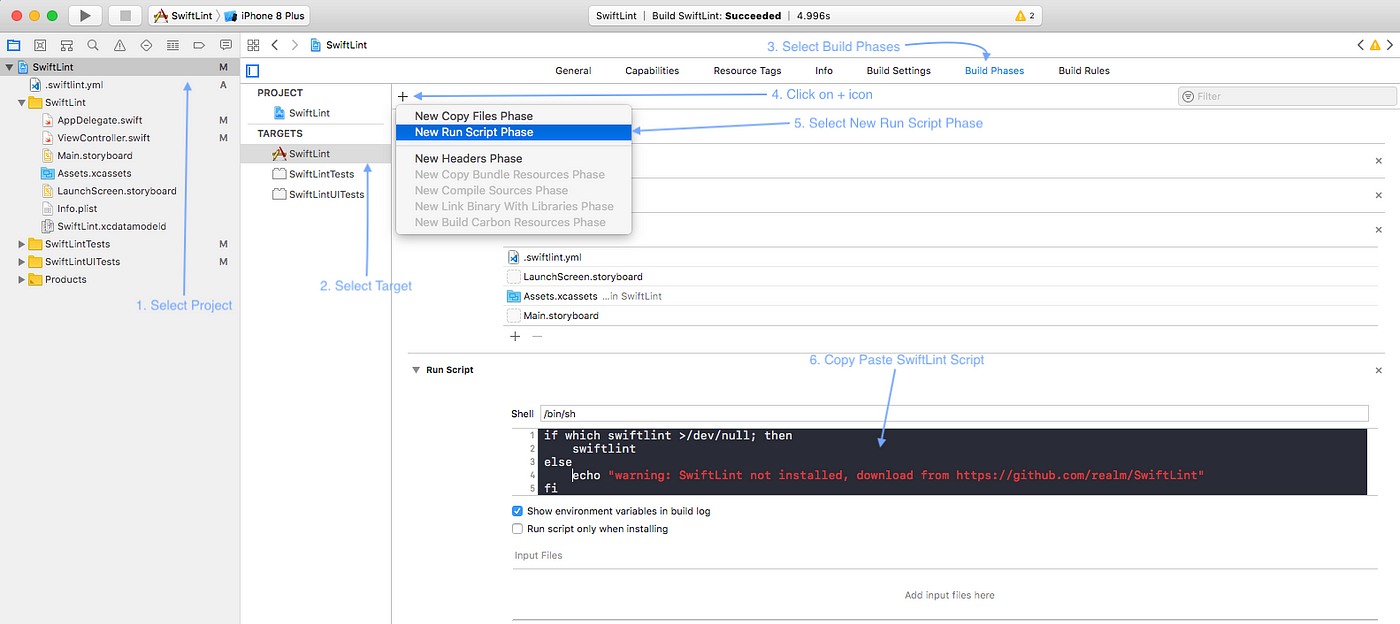
Task: Click the yellow warning count indicator
Action: point(1025,16)
